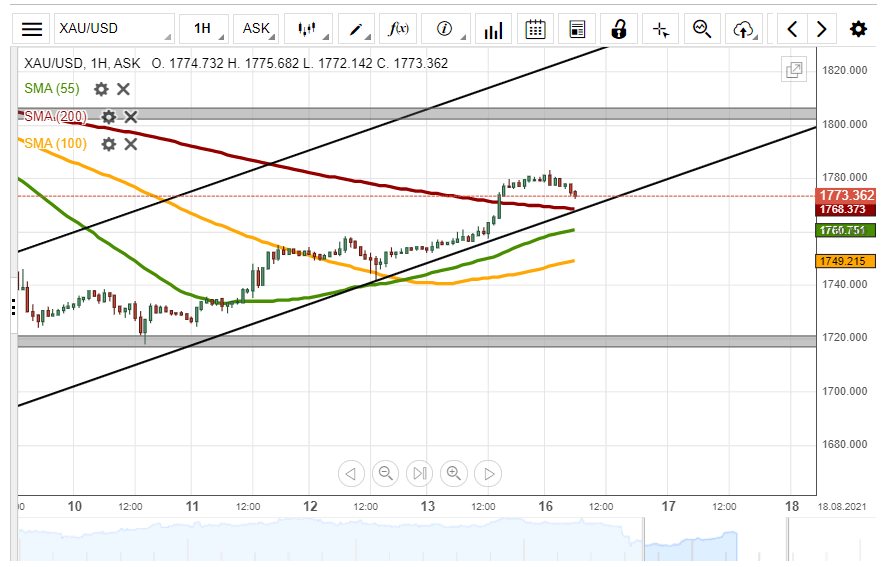Open the XAU/USD instrument selector

pyautogui.click(x=114, y=29)
